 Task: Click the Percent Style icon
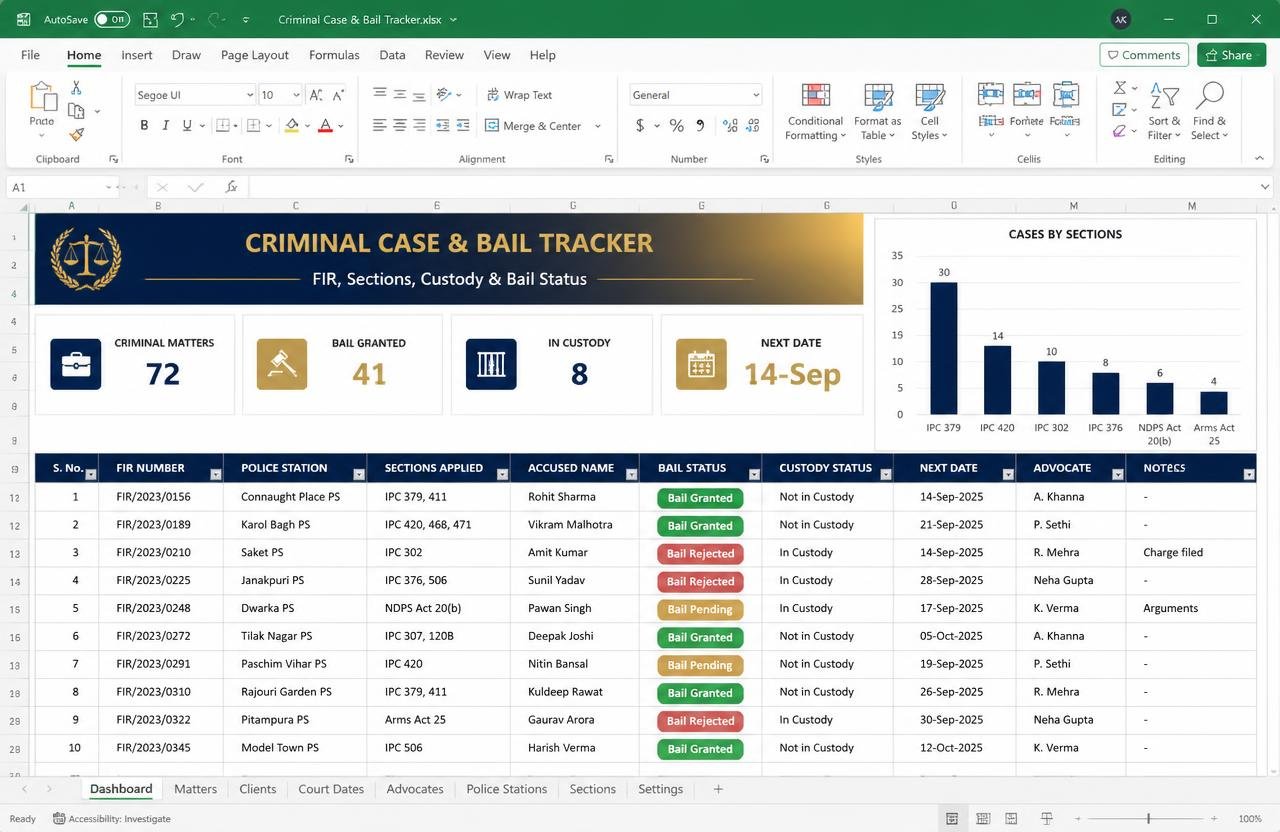pos(677,126)
